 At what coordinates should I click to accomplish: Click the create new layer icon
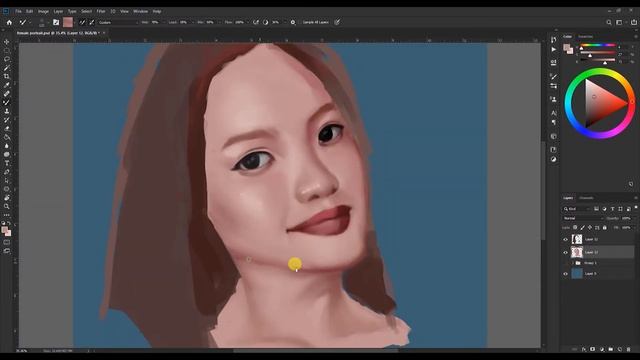(x=620, y=349)
